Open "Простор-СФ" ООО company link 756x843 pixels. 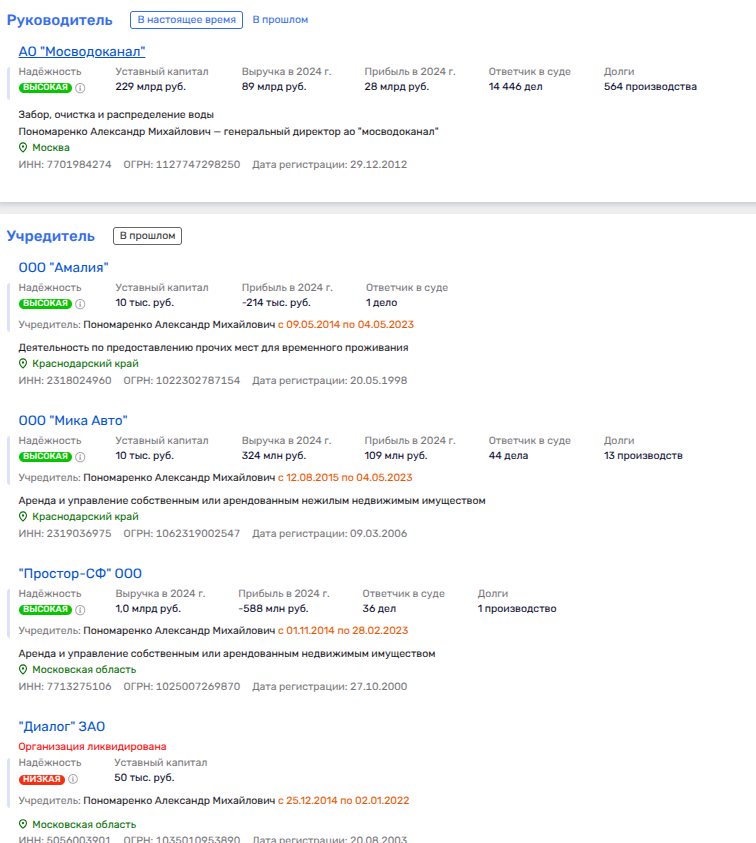coord(80,573)
